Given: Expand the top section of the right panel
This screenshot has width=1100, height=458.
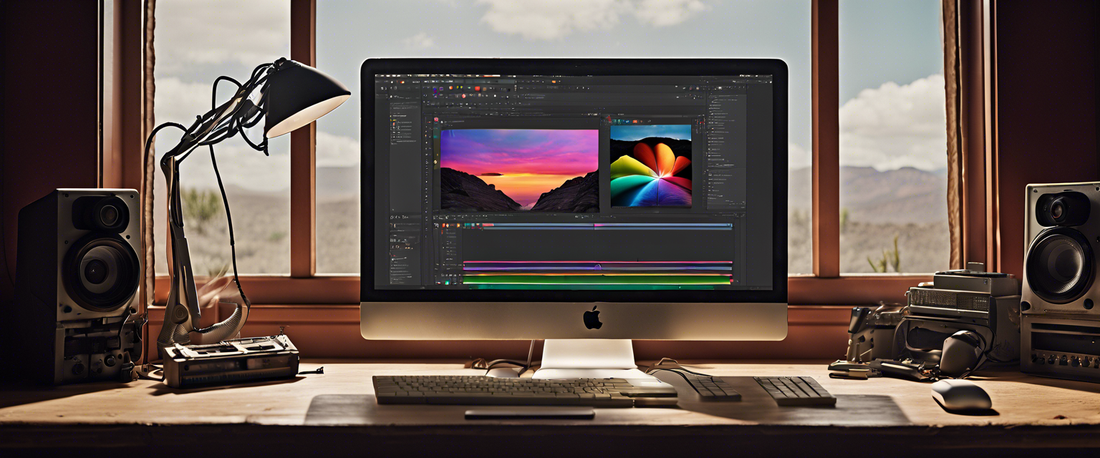Looking at the screenshot, I should (x=711, y=98).
